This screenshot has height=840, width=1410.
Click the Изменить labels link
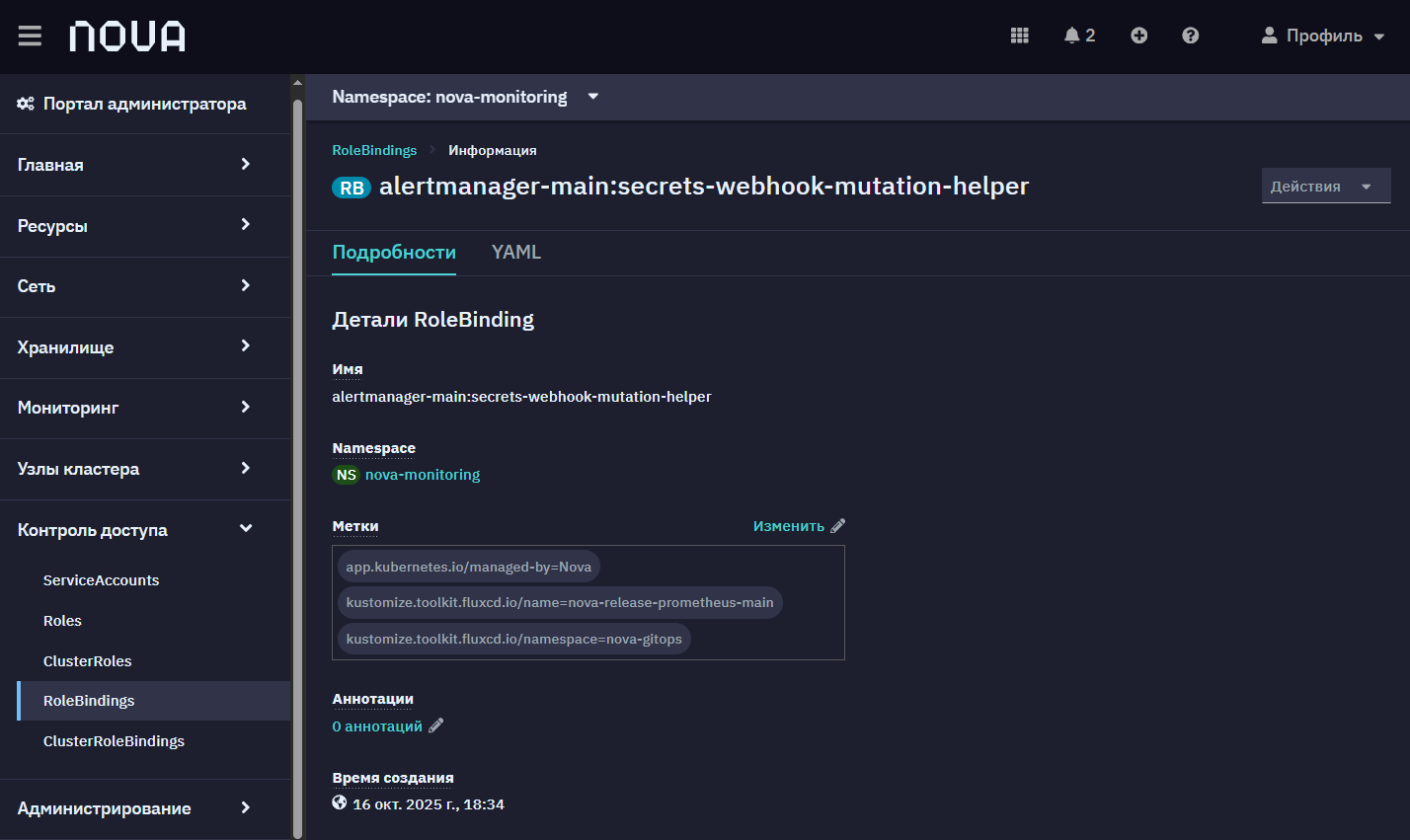(x=789, y=526)
